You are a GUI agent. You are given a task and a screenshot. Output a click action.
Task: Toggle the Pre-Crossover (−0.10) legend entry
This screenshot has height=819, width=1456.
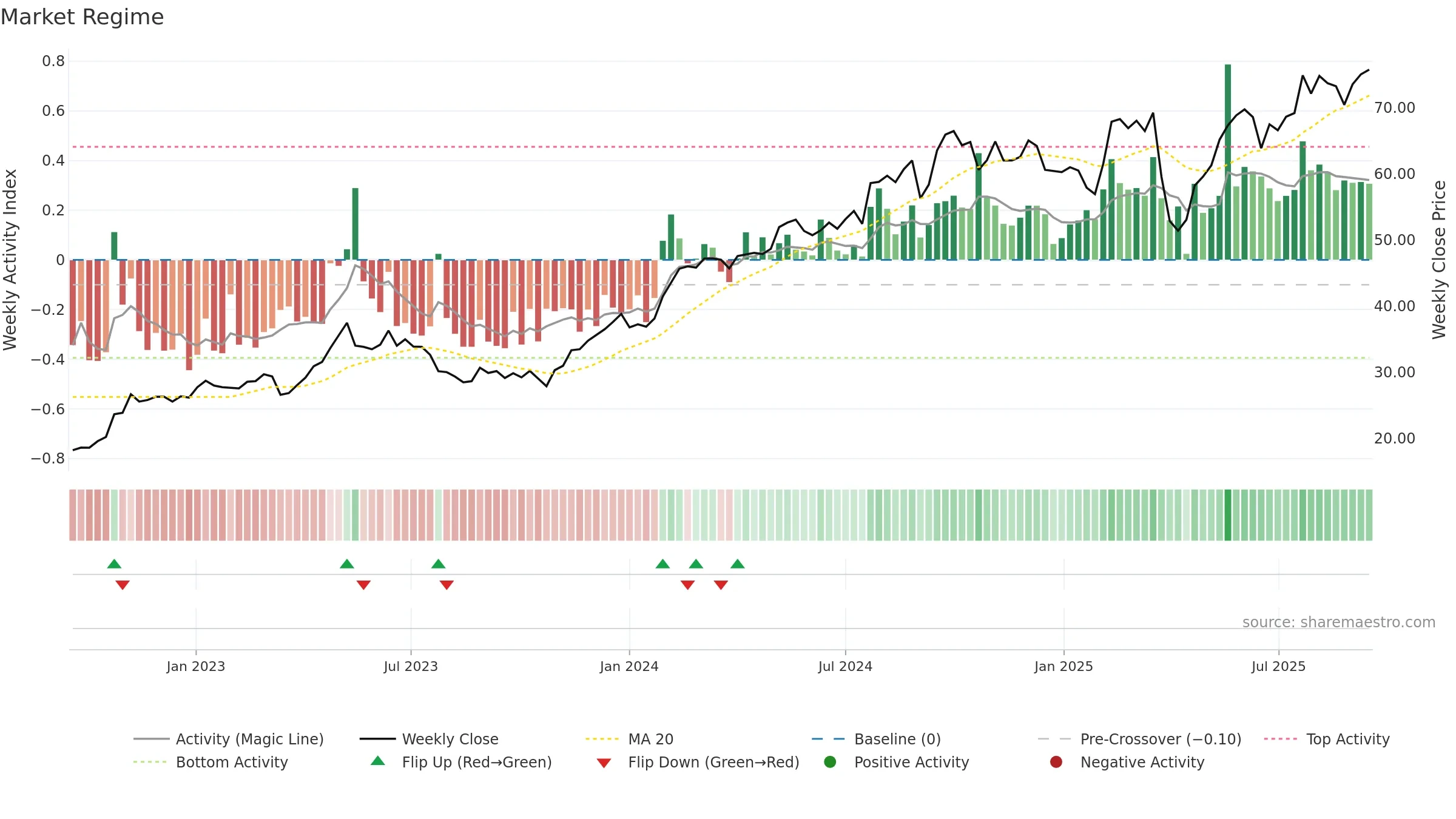coord(1139,739)
